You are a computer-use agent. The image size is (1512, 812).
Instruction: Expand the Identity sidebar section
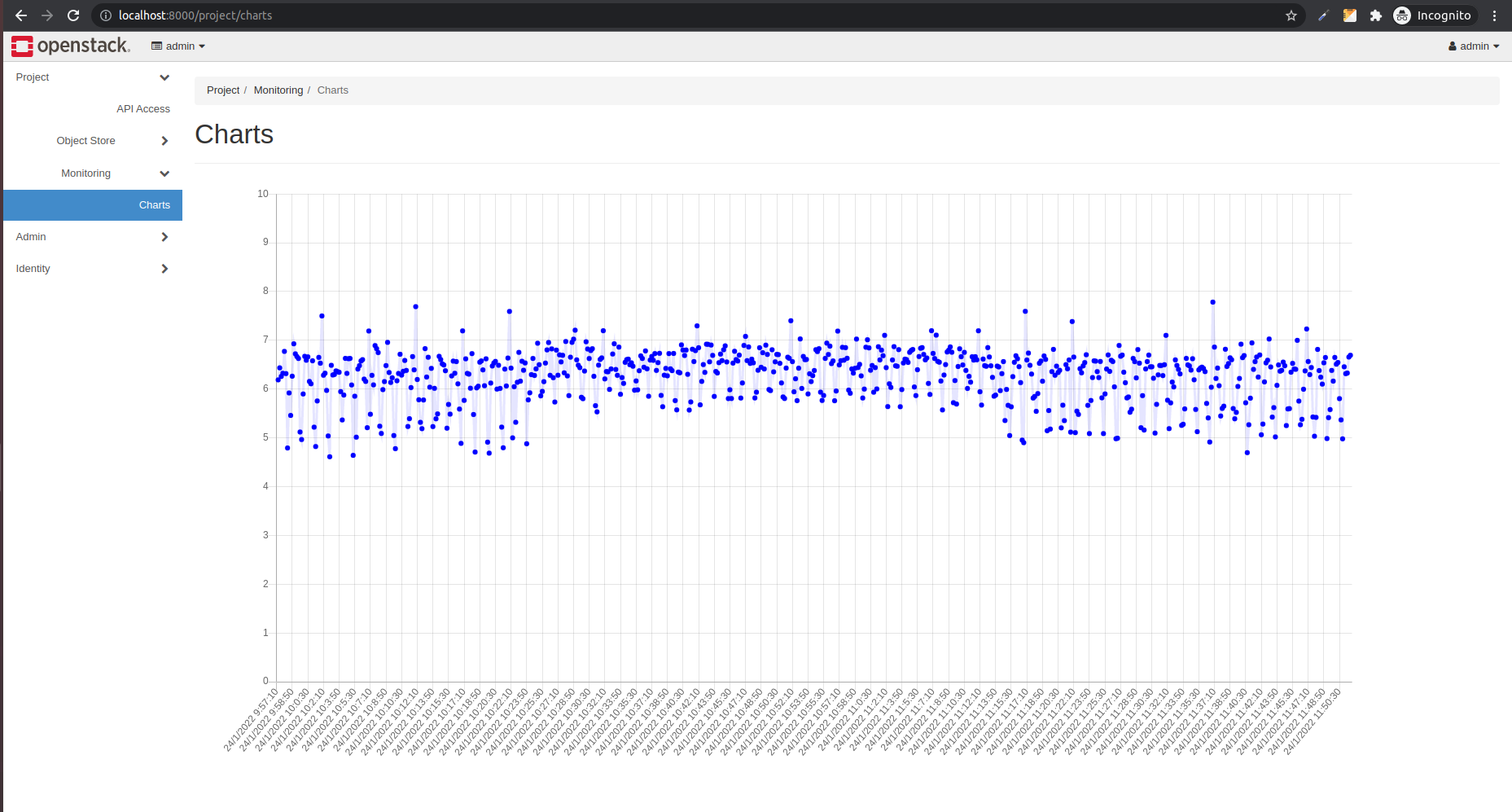coord(93,269)
